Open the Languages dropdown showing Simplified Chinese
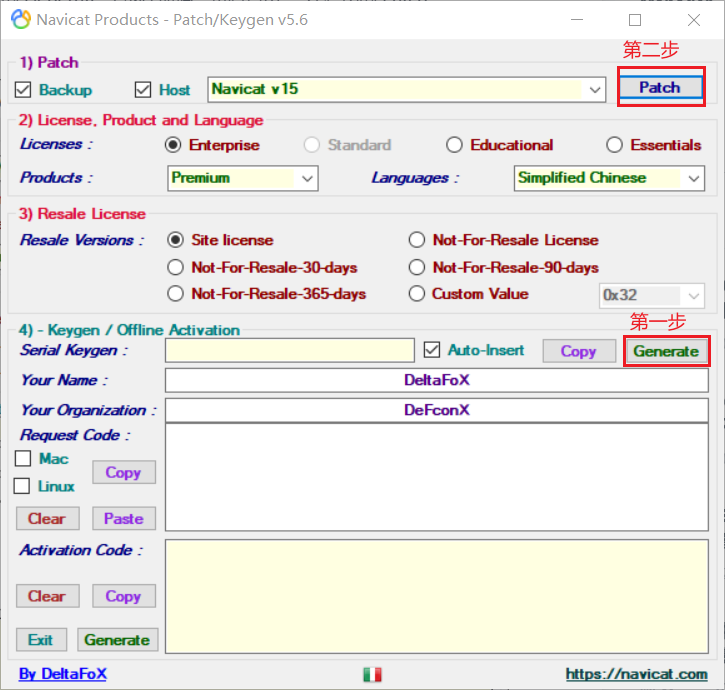725x690 pixels. pyautogui.click(x=609, y=178)
